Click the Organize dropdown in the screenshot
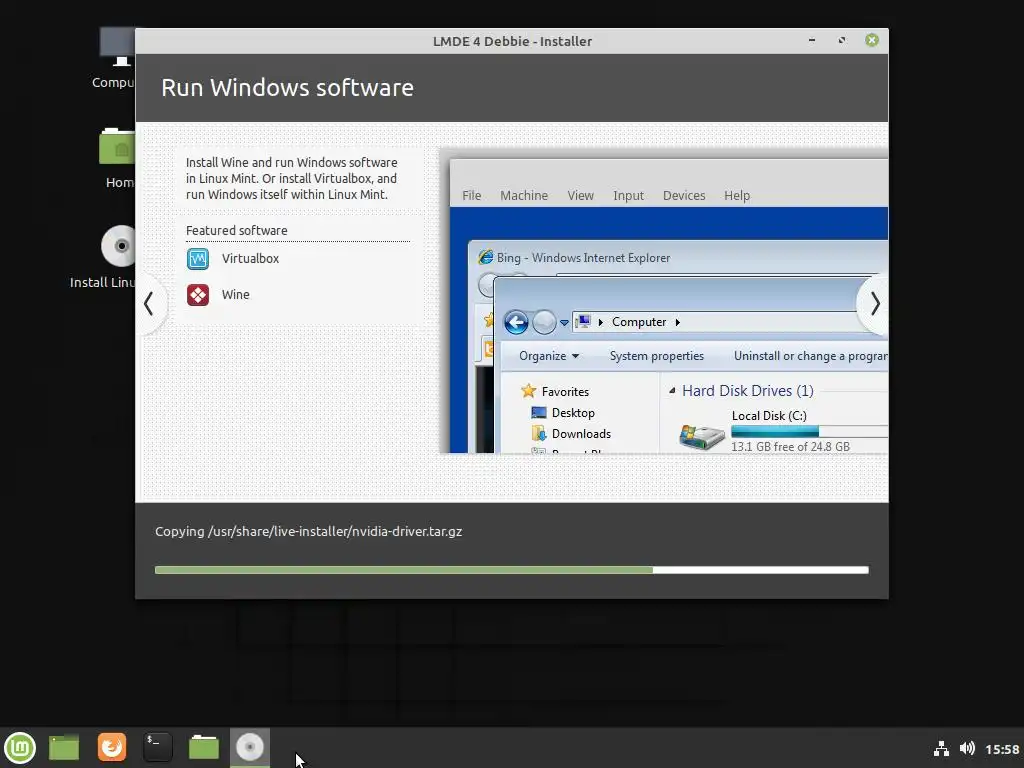Image resolution: width=1024 pixels, height=768 pixels. (x=549, y=356)
